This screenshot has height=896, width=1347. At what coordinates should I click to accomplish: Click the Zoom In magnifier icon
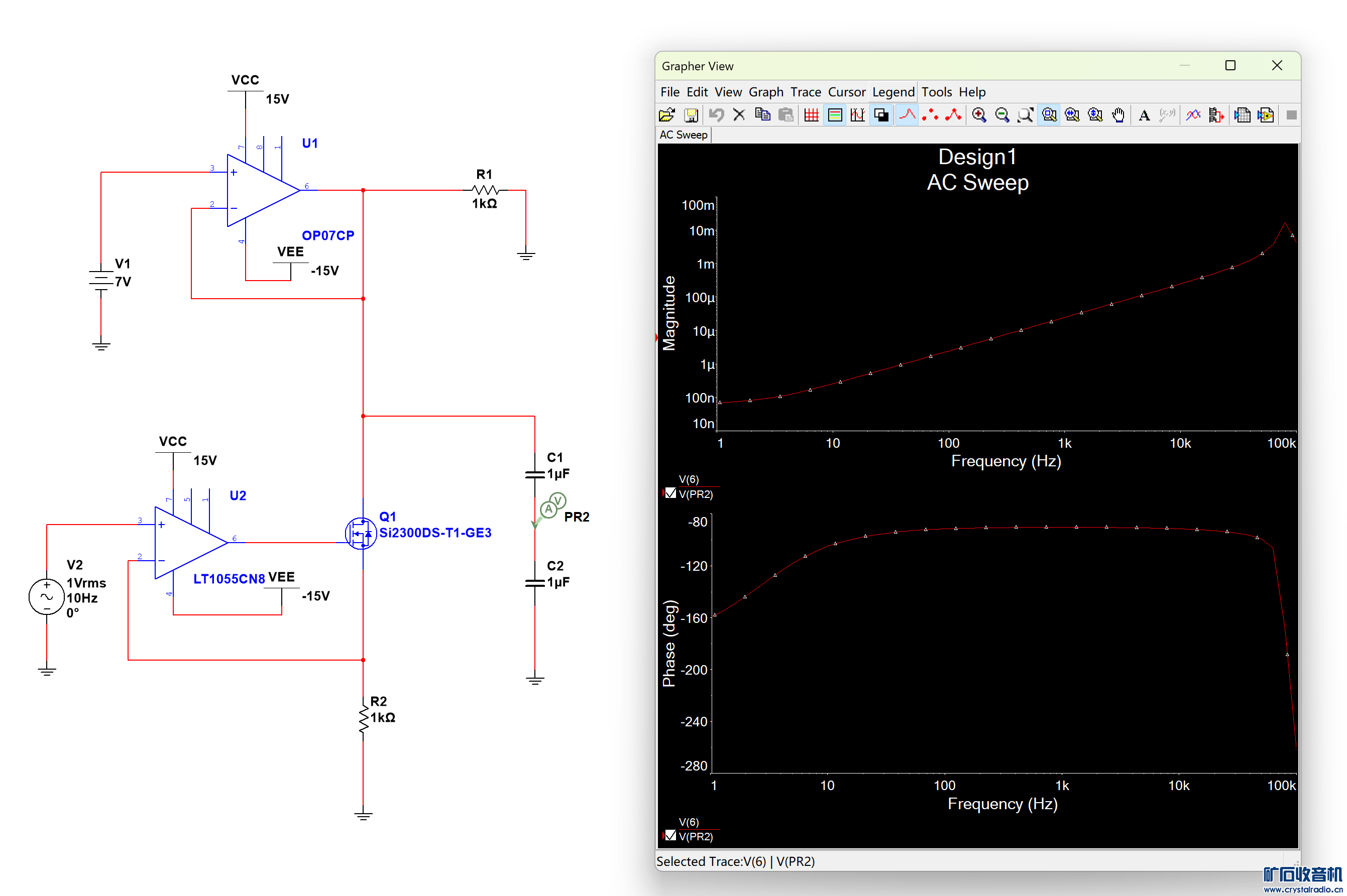(x=979, y=115)
